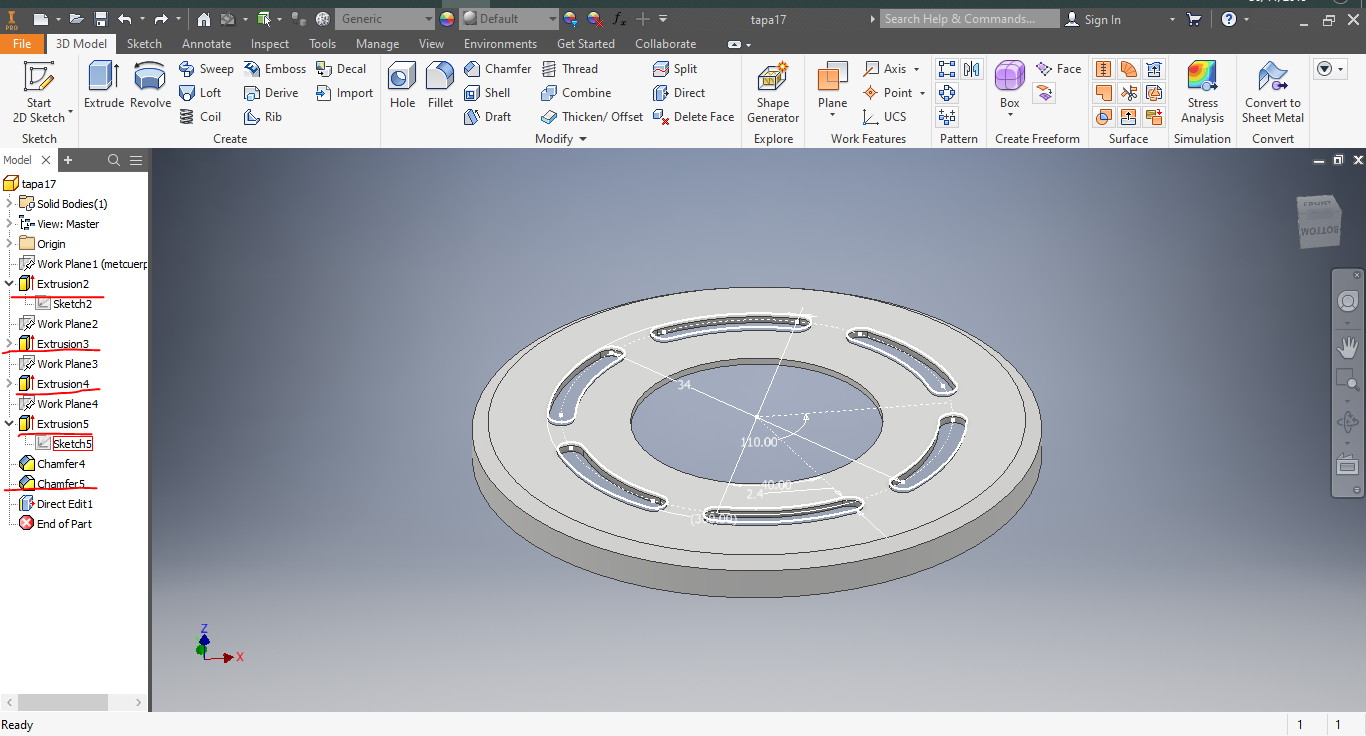Click the Import command in Create panel
Screen dimensions: 1366x736
(x=344, y=93)
